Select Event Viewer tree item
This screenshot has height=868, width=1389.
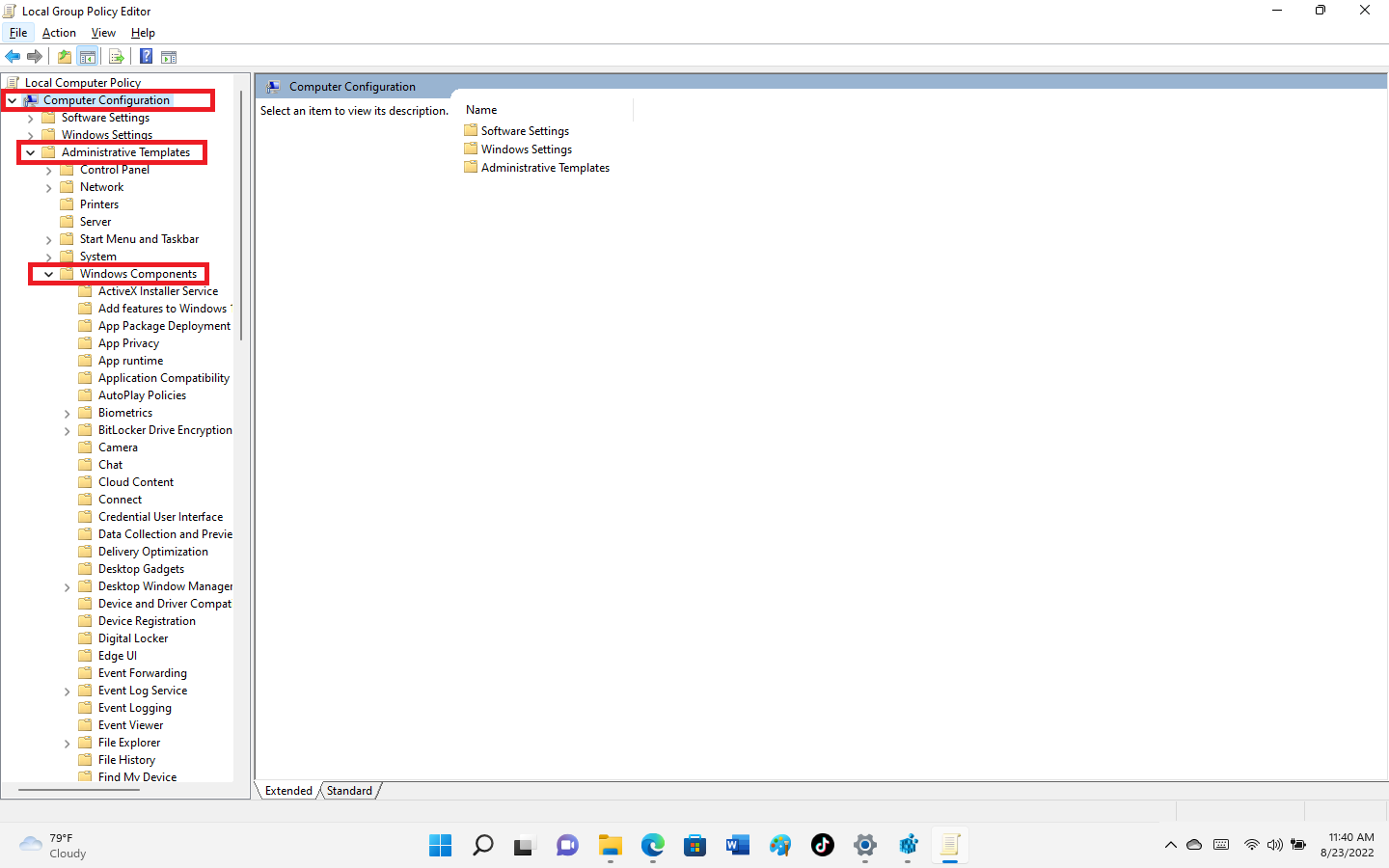click(x=131, y=725)
